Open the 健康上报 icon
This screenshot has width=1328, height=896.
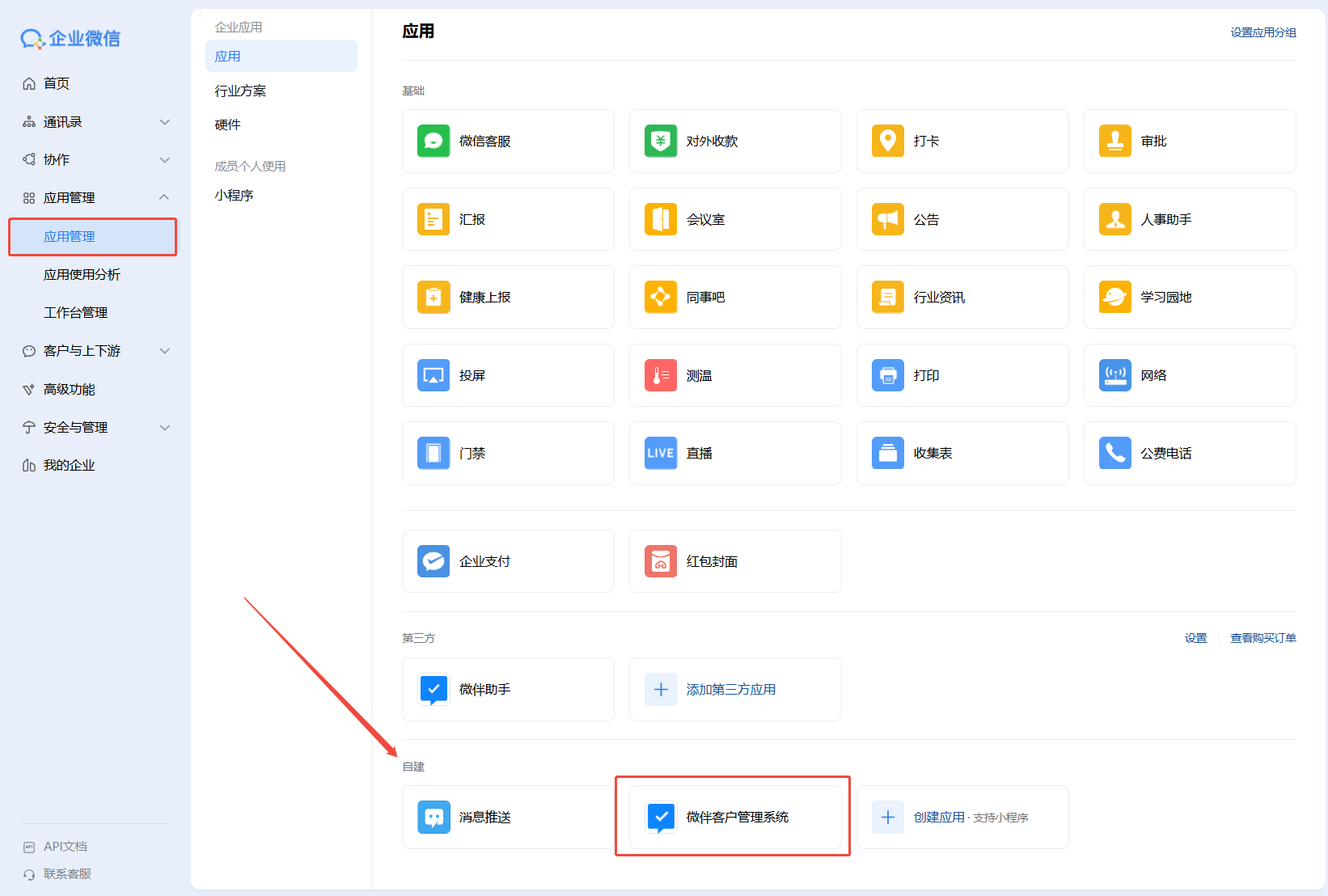coord(434,297)
